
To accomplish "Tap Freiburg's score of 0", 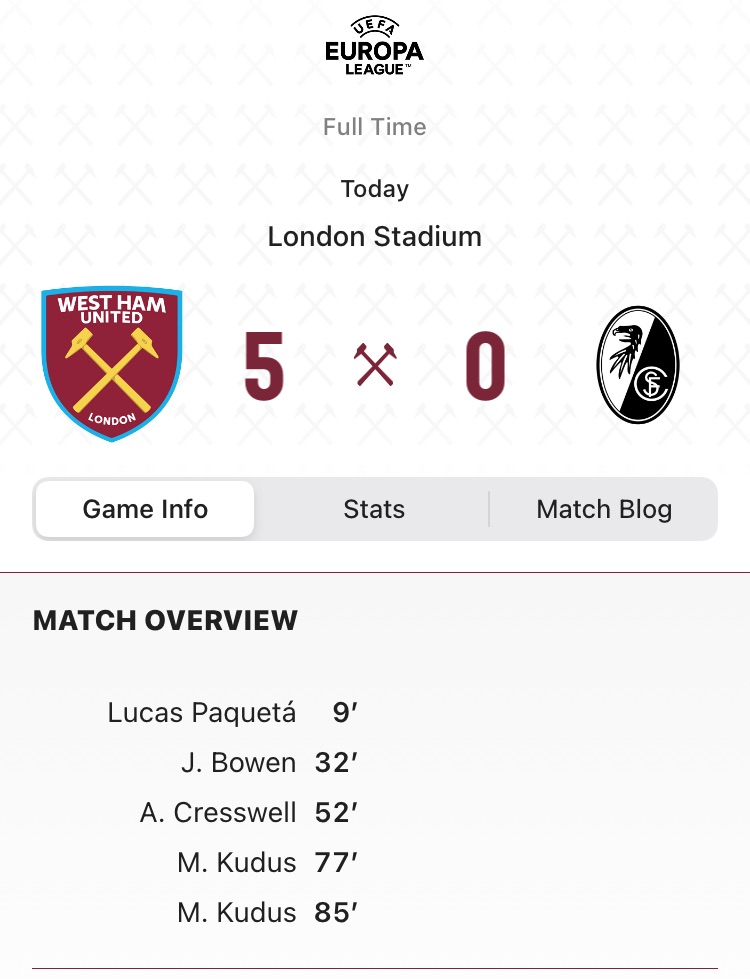I will 486,366.
